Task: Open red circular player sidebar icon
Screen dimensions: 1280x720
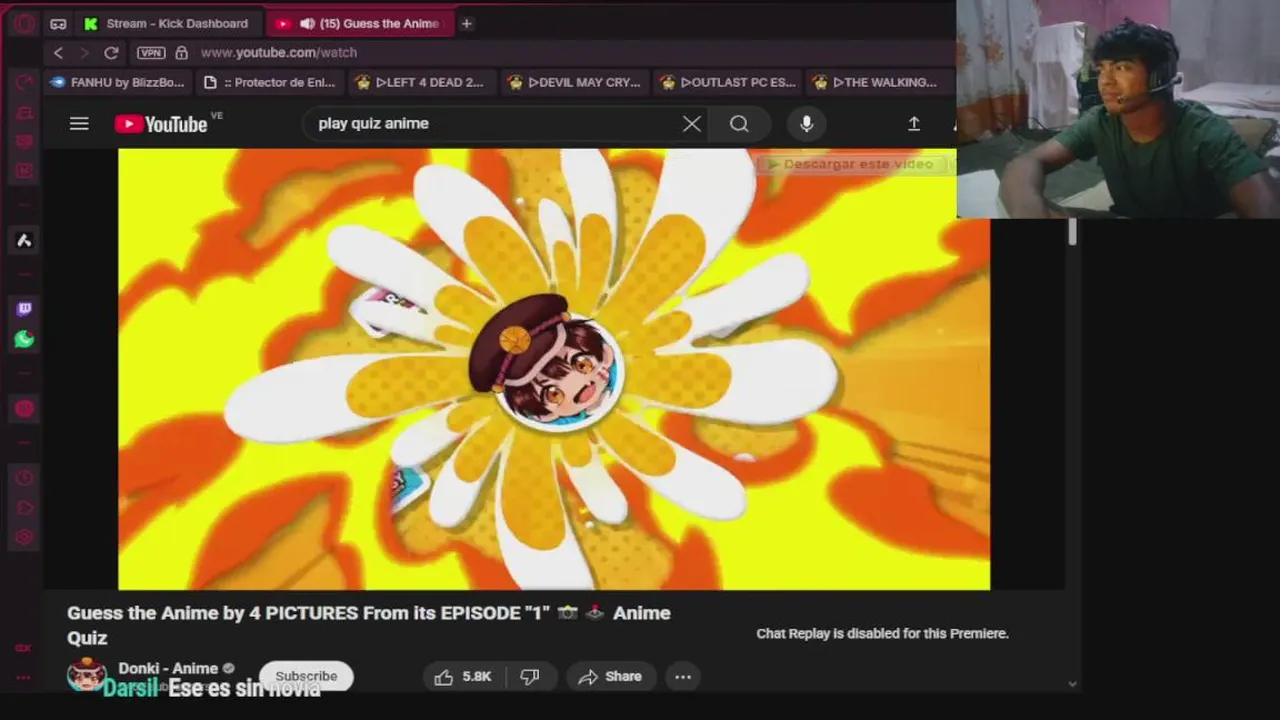Action: (x=24, y=408)
